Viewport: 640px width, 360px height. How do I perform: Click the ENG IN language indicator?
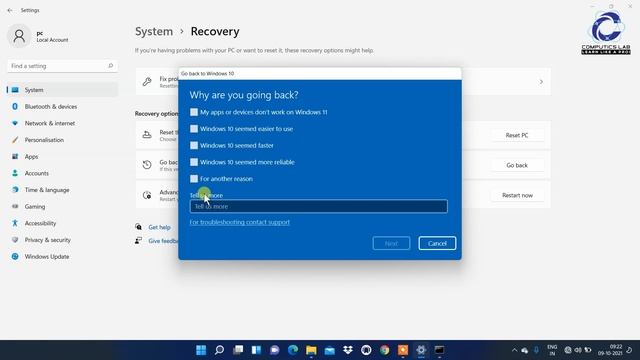coord(552,350)
